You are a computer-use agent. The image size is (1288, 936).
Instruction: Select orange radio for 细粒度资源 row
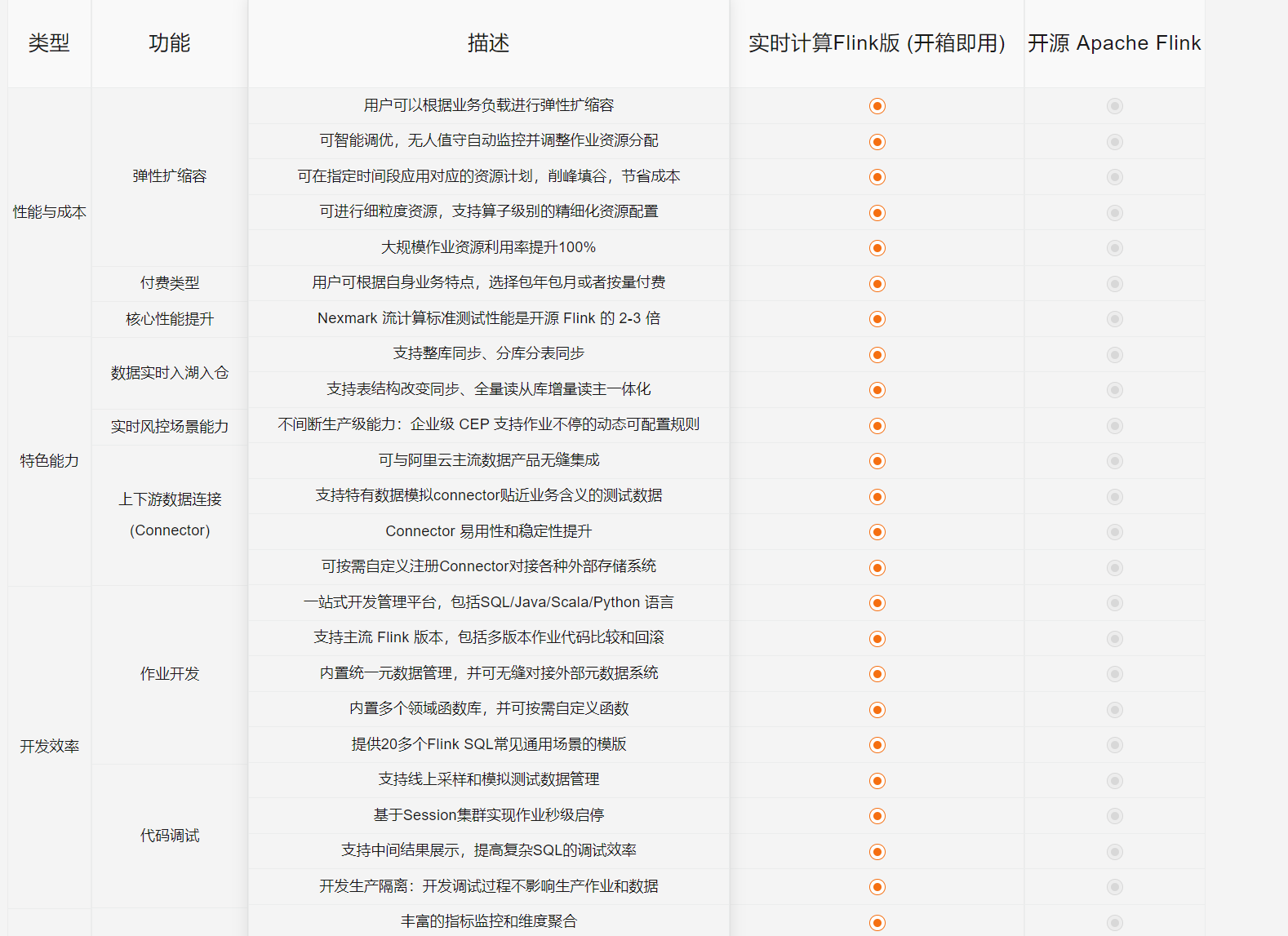coord(877,213)
